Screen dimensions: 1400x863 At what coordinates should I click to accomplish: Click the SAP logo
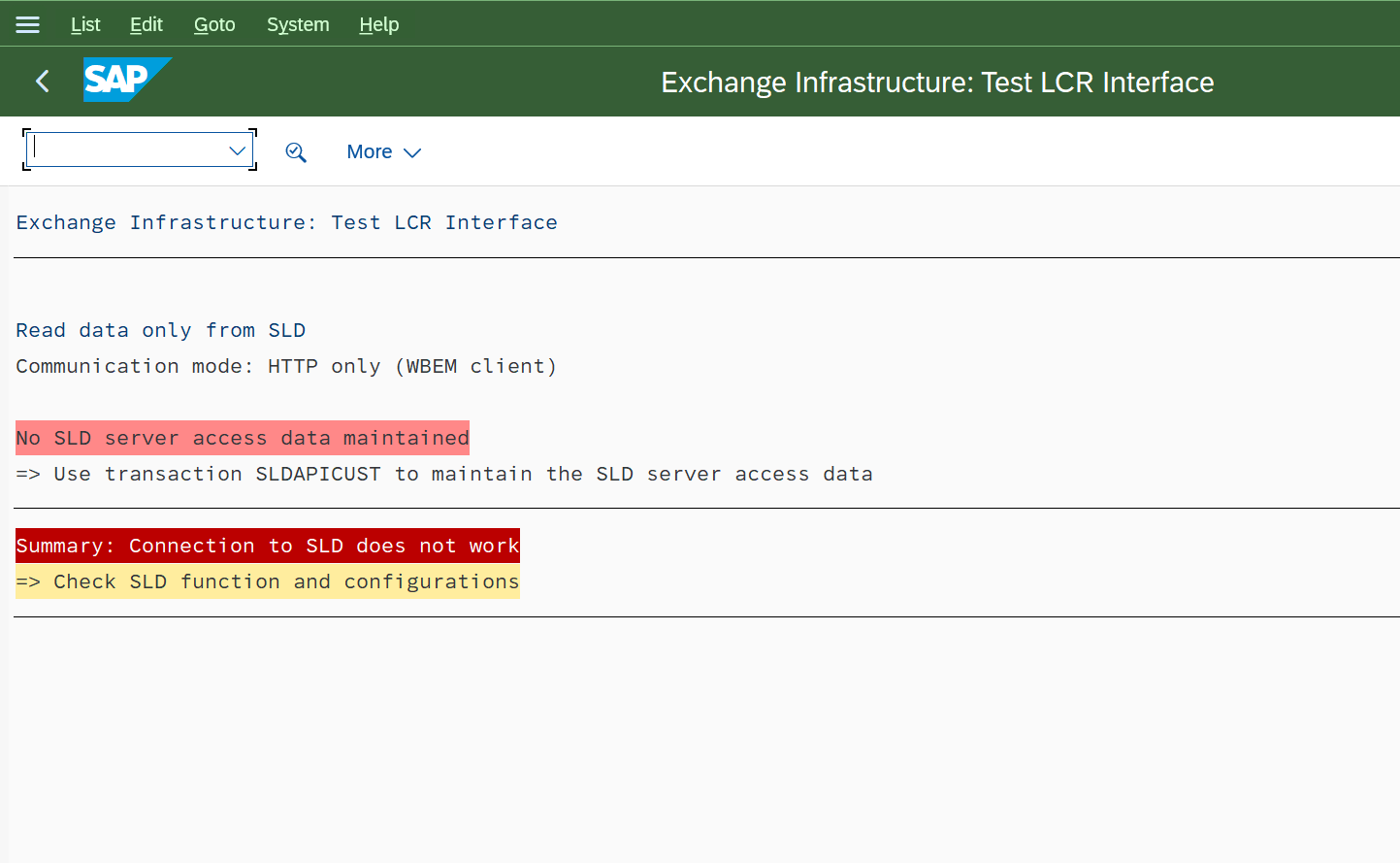pos(128,80)
